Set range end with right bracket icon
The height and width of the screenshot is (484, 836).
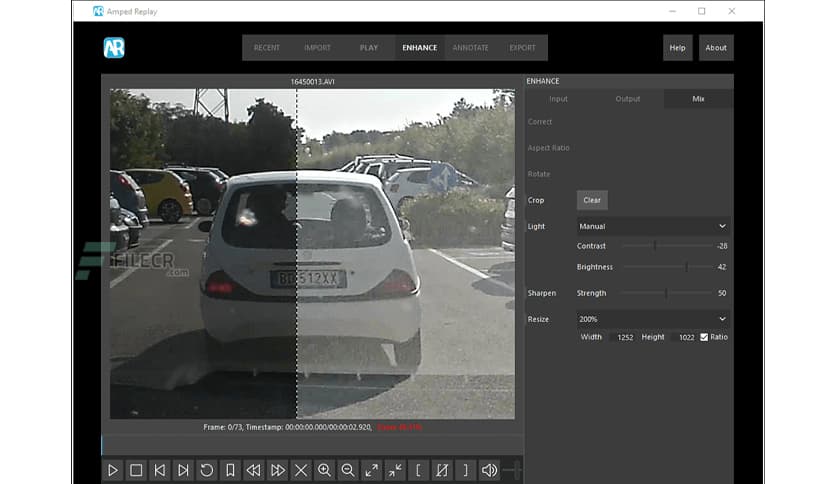point(465,470)
